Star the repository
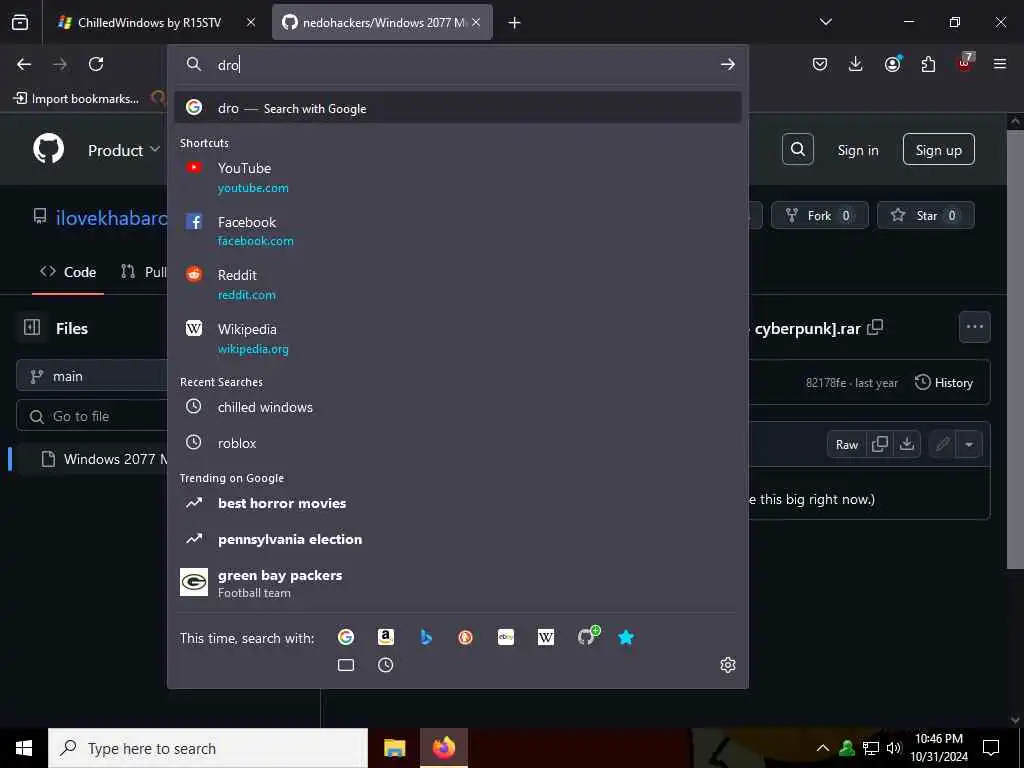1024x768 pixels. pyautogui.click(x=925, y=216)
